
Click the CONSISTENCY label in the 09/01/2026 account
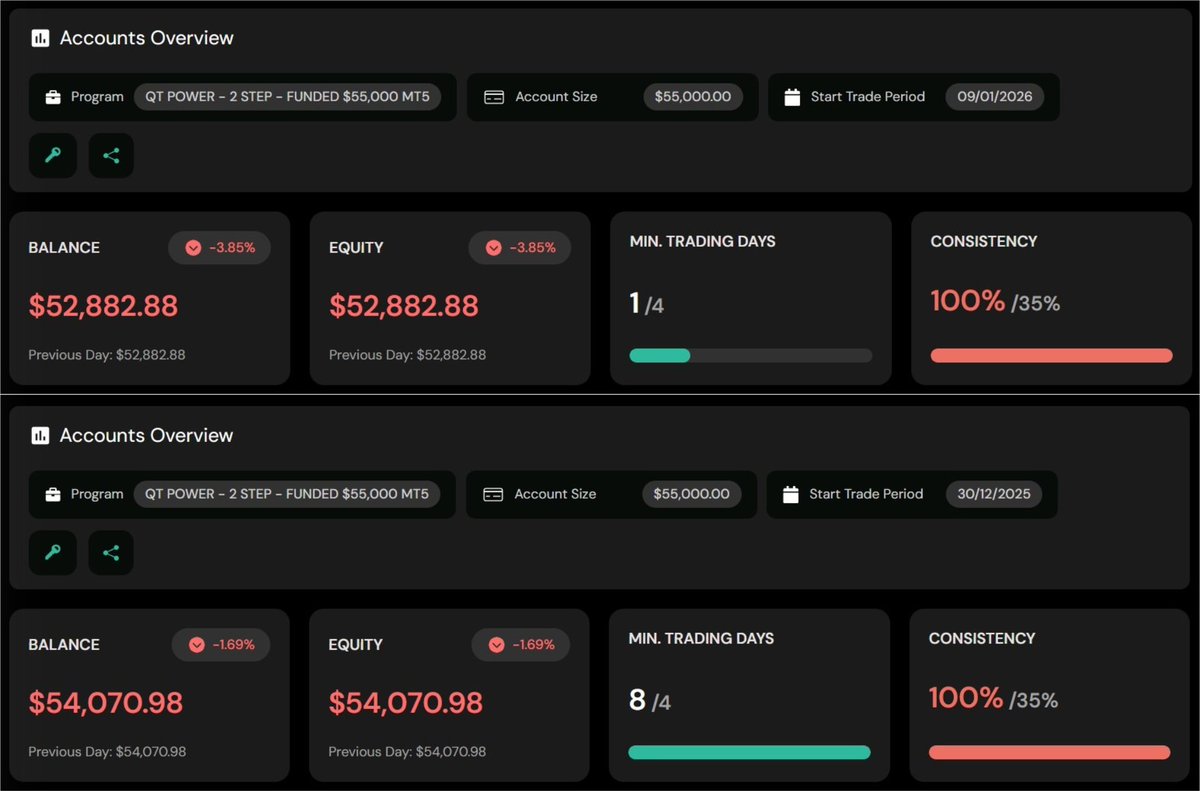(984, 241)
